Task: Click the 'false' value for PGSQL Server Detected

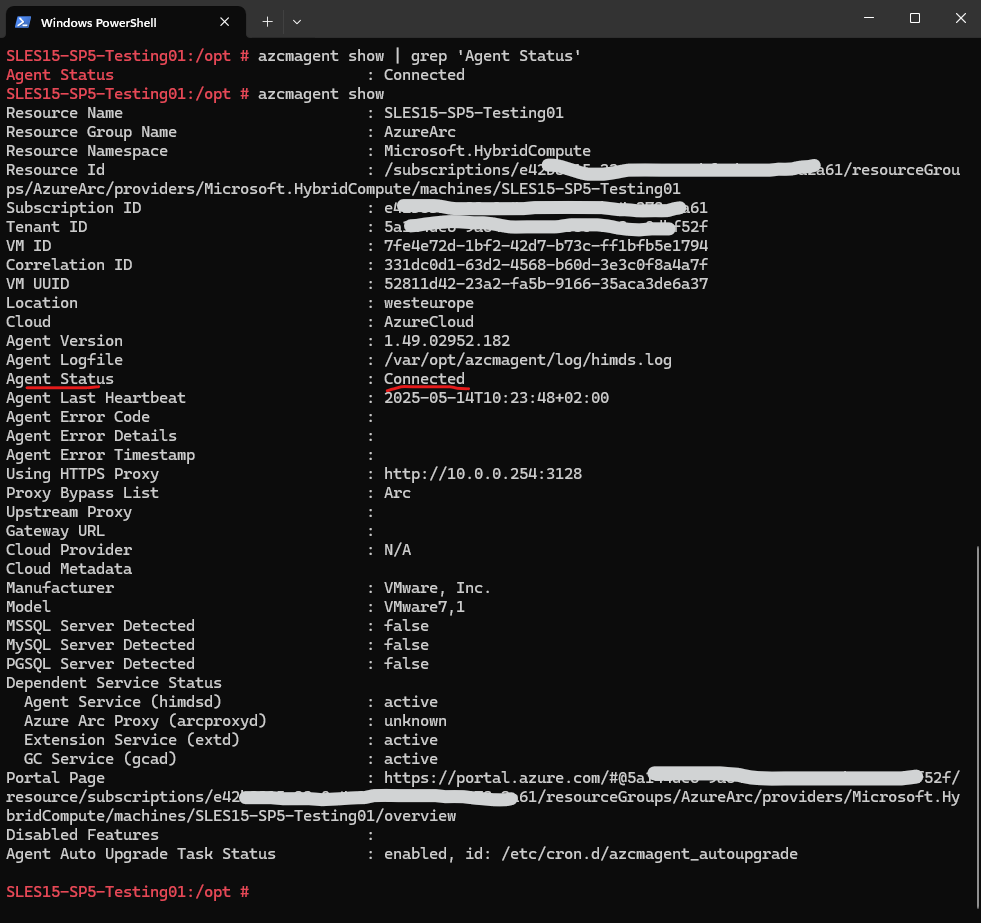Action: tap(406, 664)
